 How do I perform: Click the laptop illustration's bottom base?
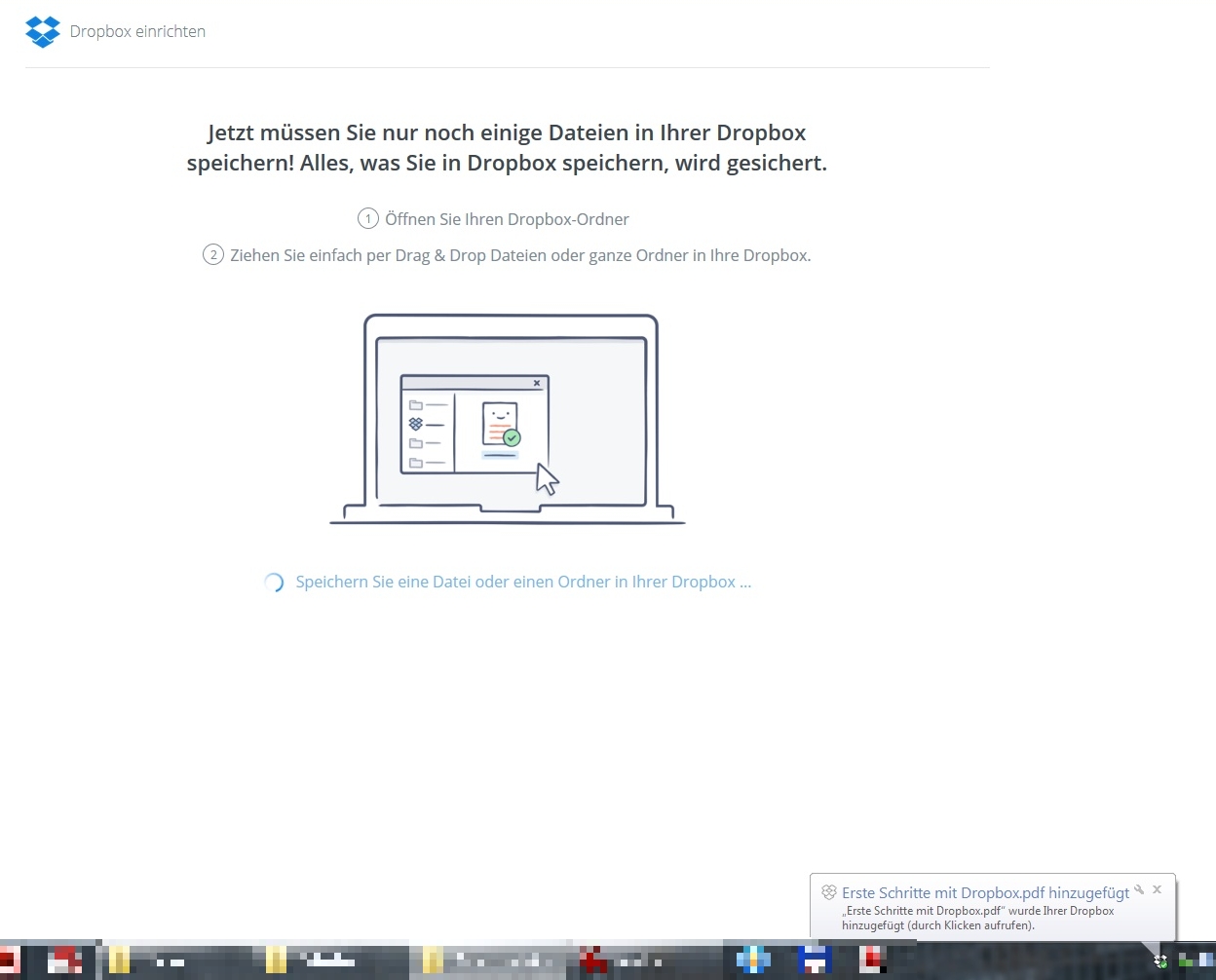[507, 516]
